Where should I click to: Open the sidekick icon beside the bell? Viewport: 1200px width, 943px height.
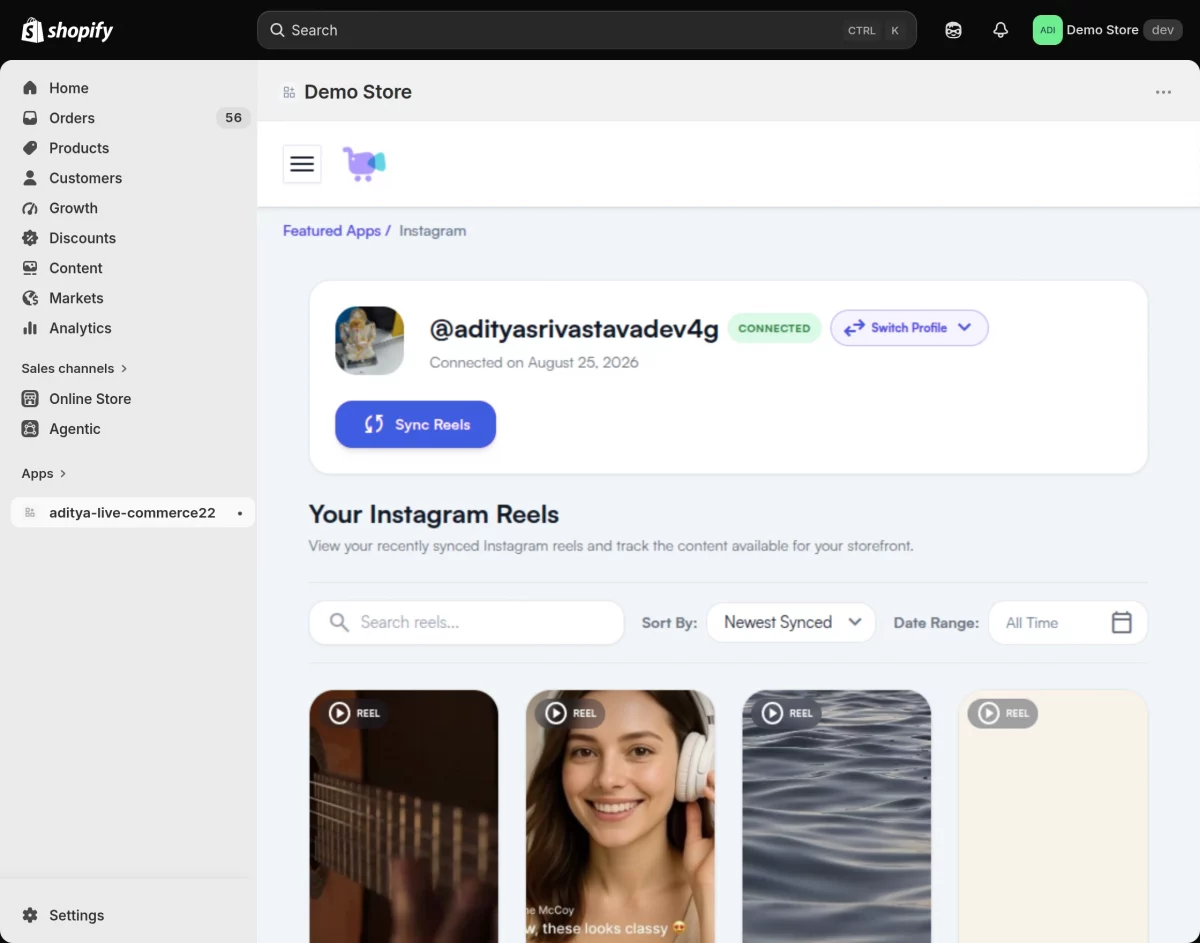pos(953,30)
